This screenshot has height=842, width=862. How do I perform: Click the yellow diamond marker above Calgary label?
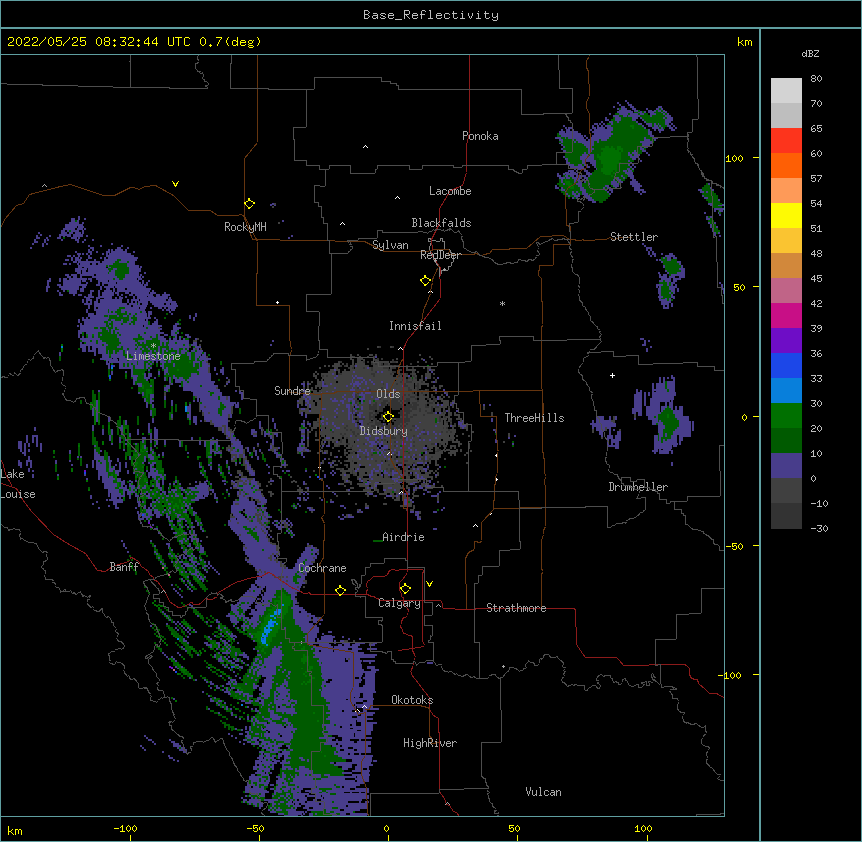point(405,589)
